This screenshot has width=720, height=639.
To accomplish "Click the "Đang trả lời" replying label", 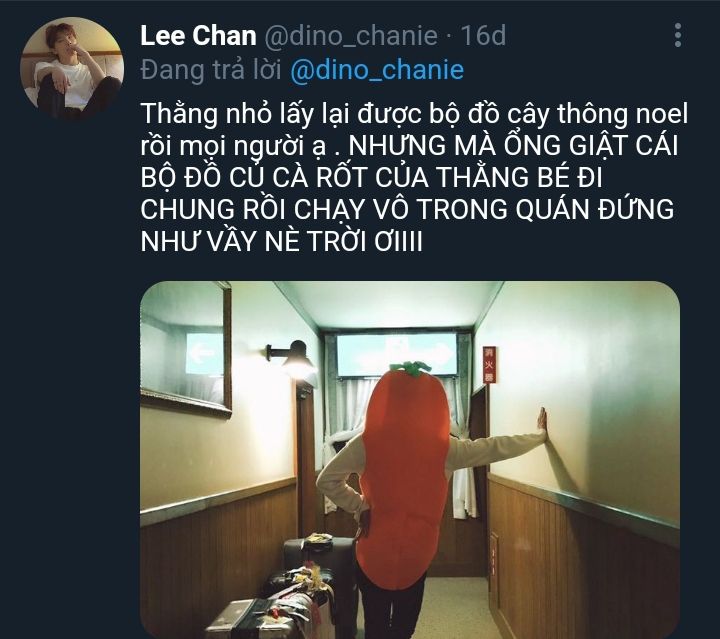I will 211,70.
